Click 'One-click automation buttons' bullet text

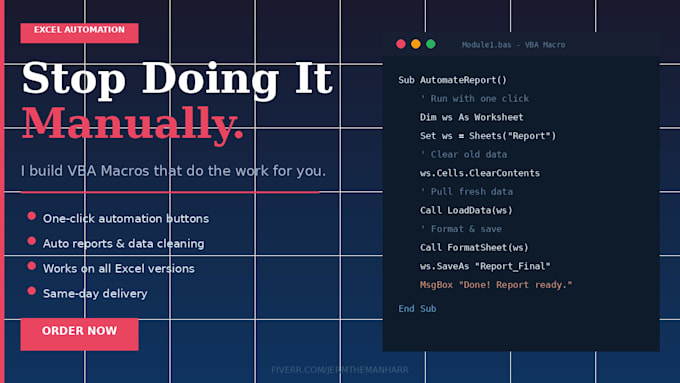(x=126, y=219)
